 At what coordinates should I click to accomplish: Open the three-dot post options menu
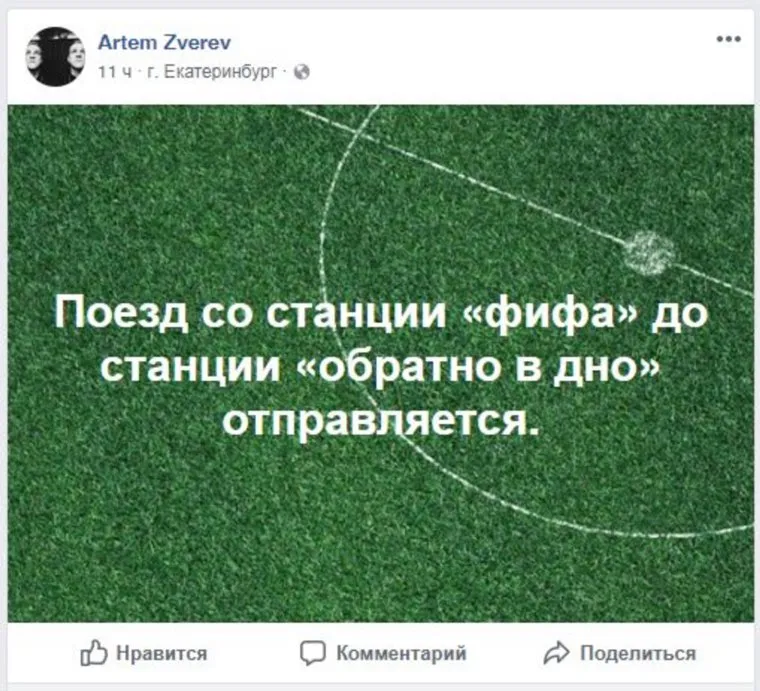[x=728, y=39]
